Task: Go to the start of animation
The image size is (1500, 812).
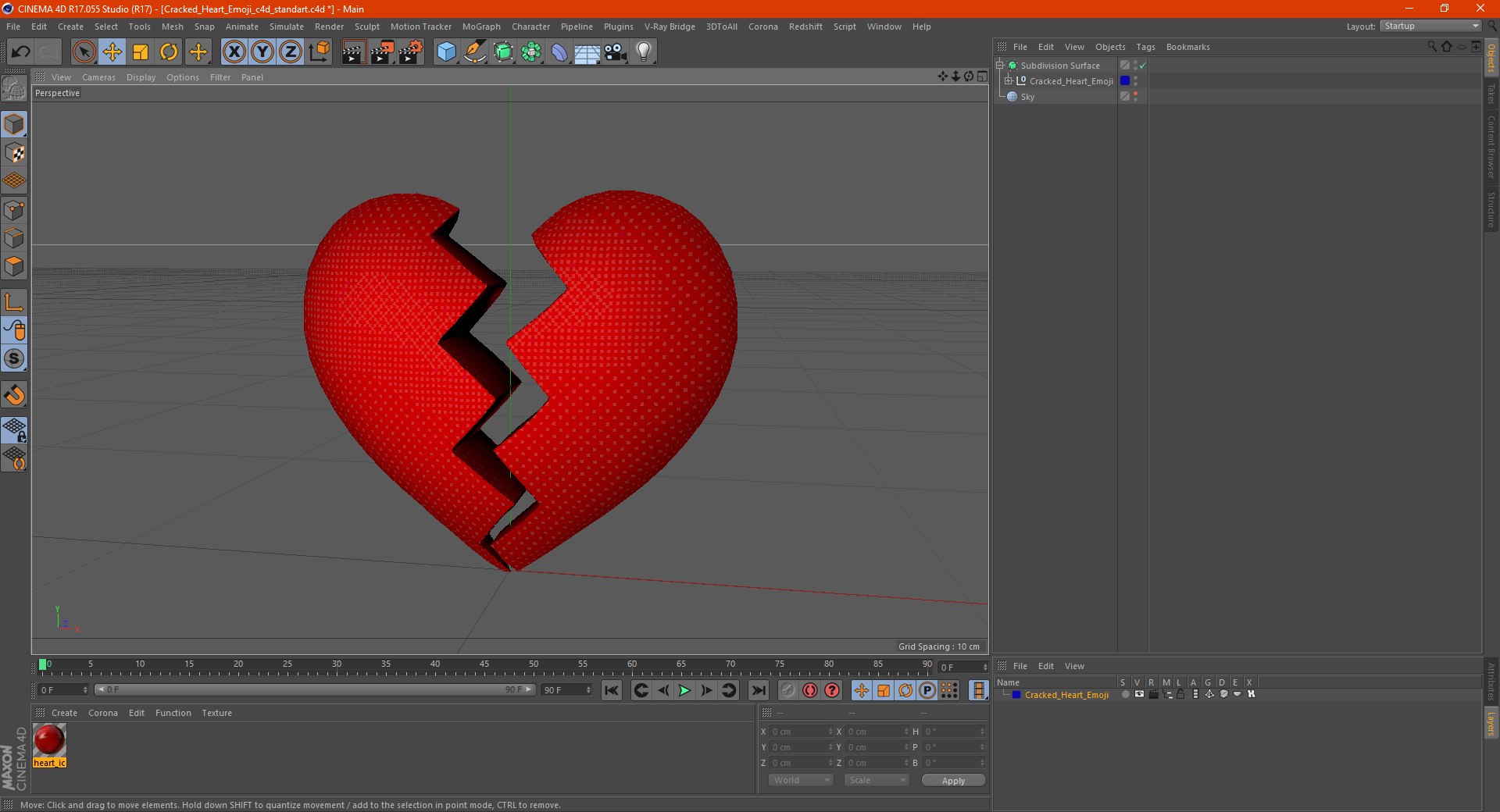Action: (x=612, y=690)
